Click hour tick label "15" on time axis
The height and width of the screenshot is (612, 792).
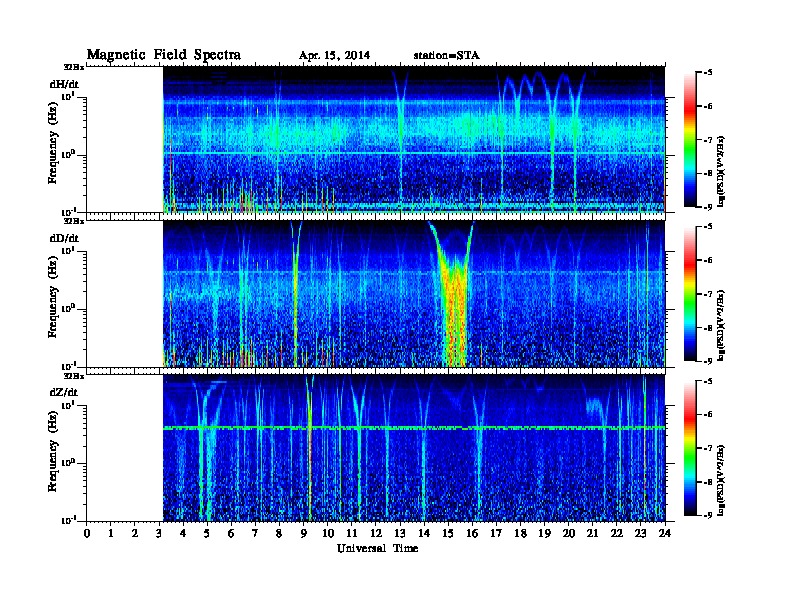[x=448, y=534]
